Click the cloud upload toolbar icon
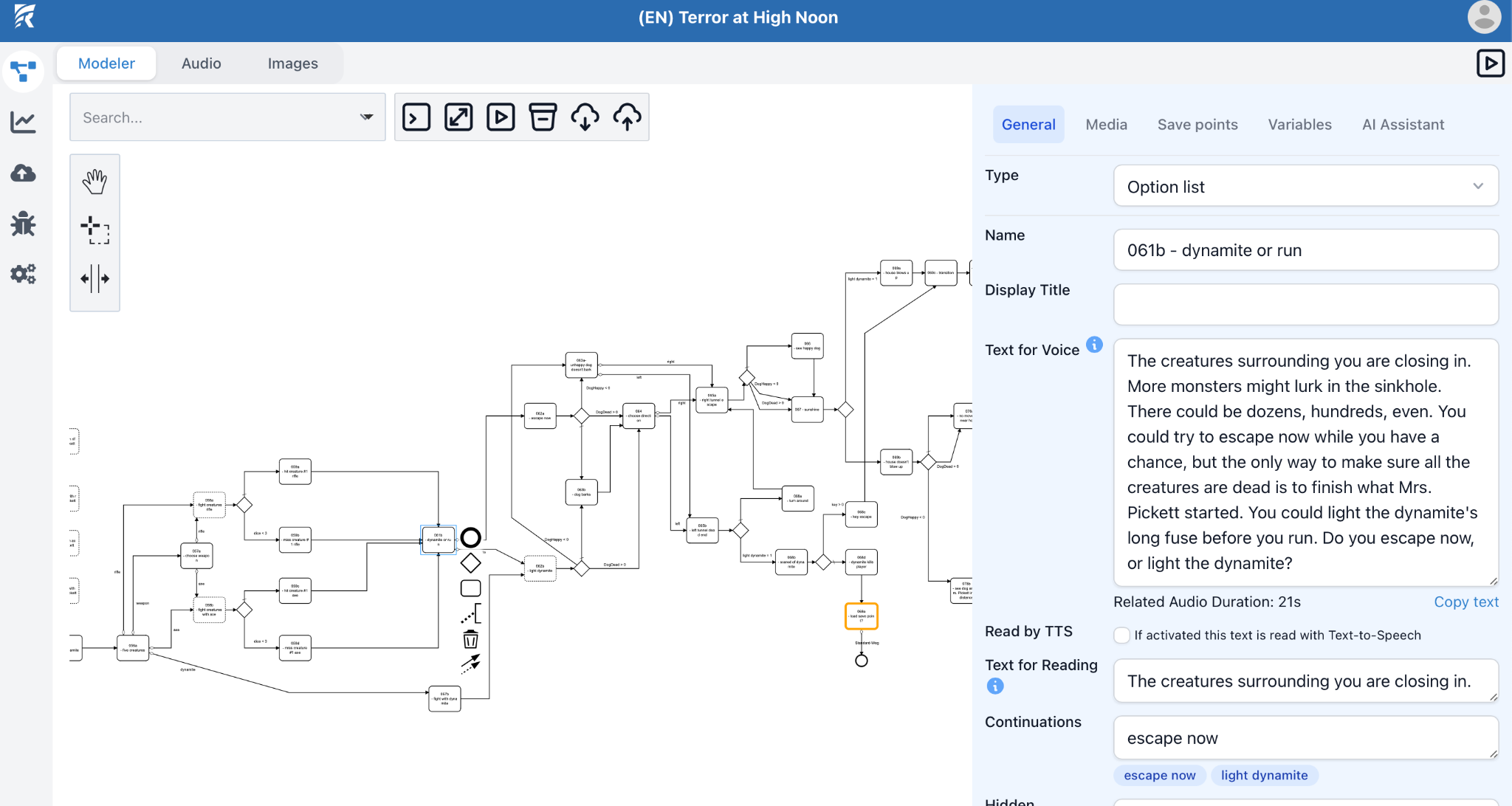1512x806 pixels. click(627, 117)
